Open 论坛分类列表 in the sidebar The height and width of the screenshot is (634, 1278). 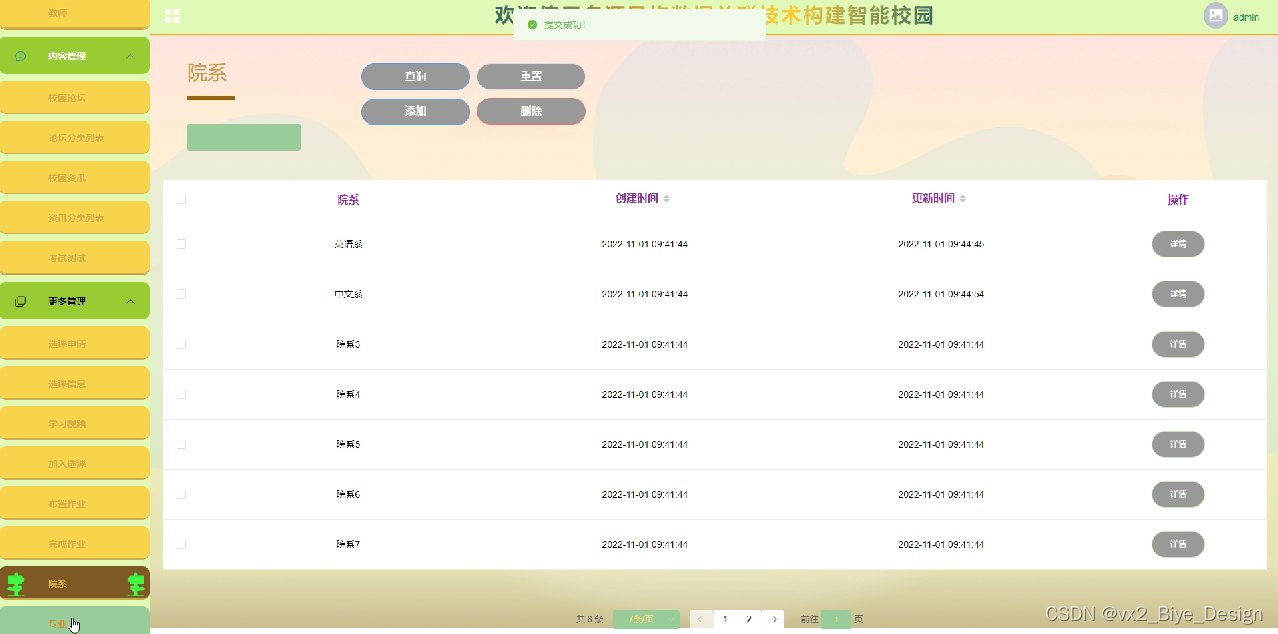pos(75,138)
